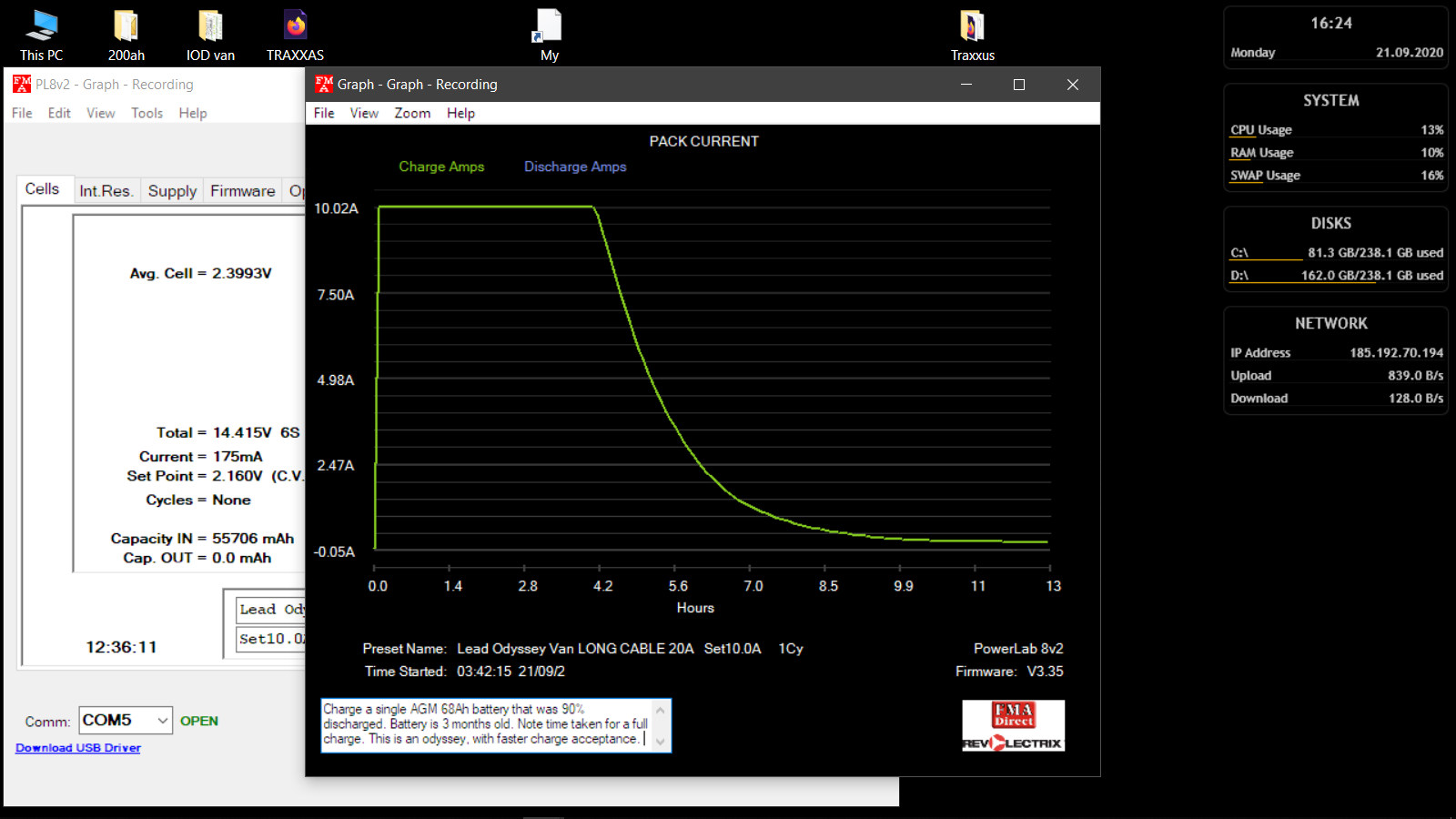
Task: Open the Zoom menu in Graph window
Action: click(412, 113)
